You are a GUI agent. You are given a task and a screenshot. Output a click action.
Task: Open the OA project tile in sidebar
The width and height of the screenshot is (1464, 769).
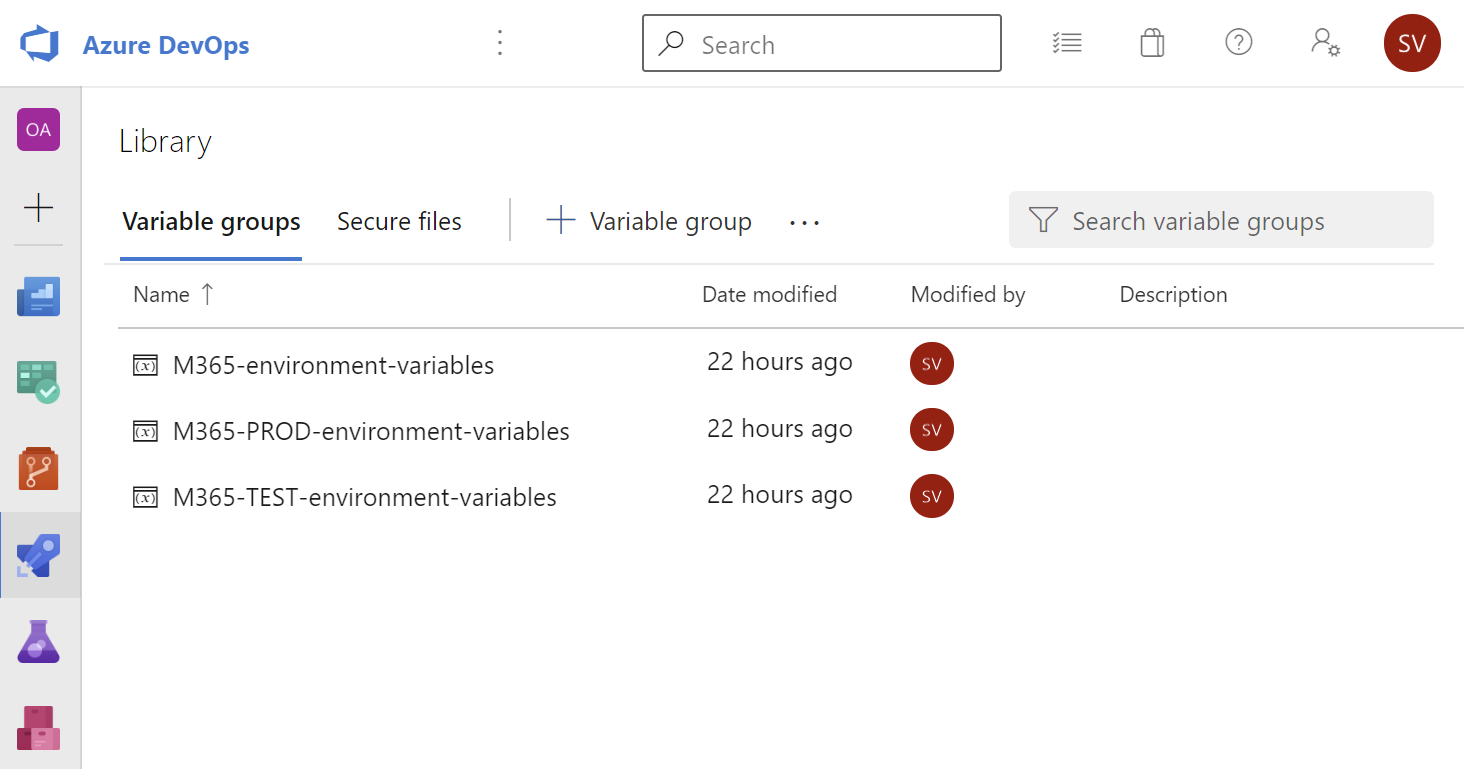(x=38, y=130)
